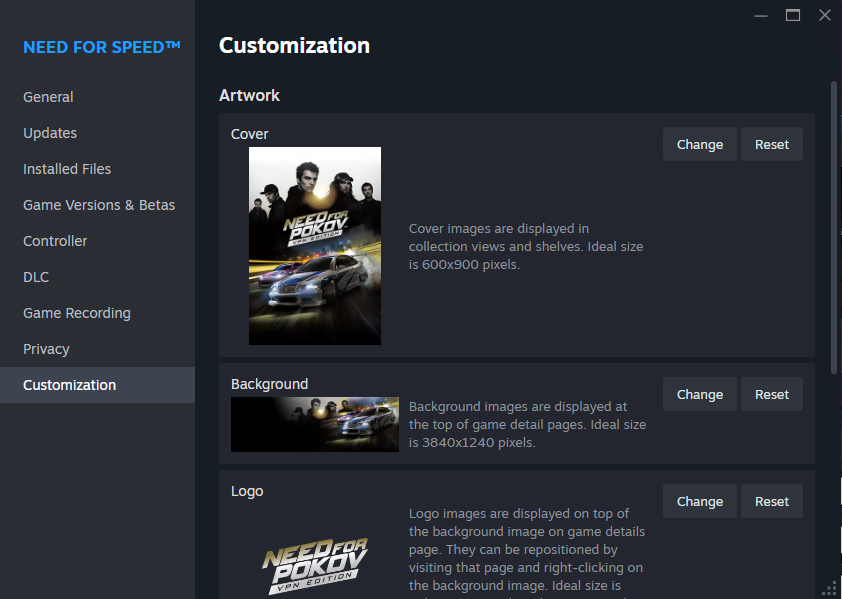Image resolution: width=842 pixels, height=599 pixels.
Task: Reset the Cover artwork
Action: pos(772,144)
